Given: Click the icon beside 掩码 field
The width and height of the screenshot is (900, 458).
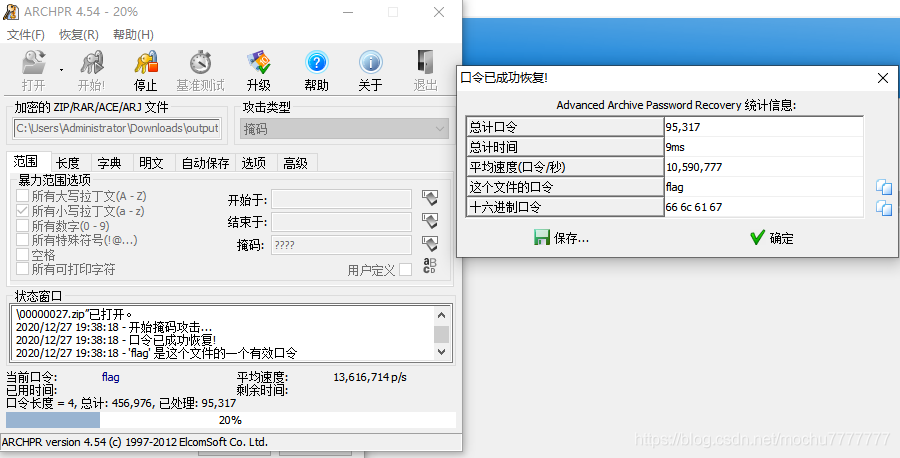Looking at the screenshot, I should click(430, 244).
